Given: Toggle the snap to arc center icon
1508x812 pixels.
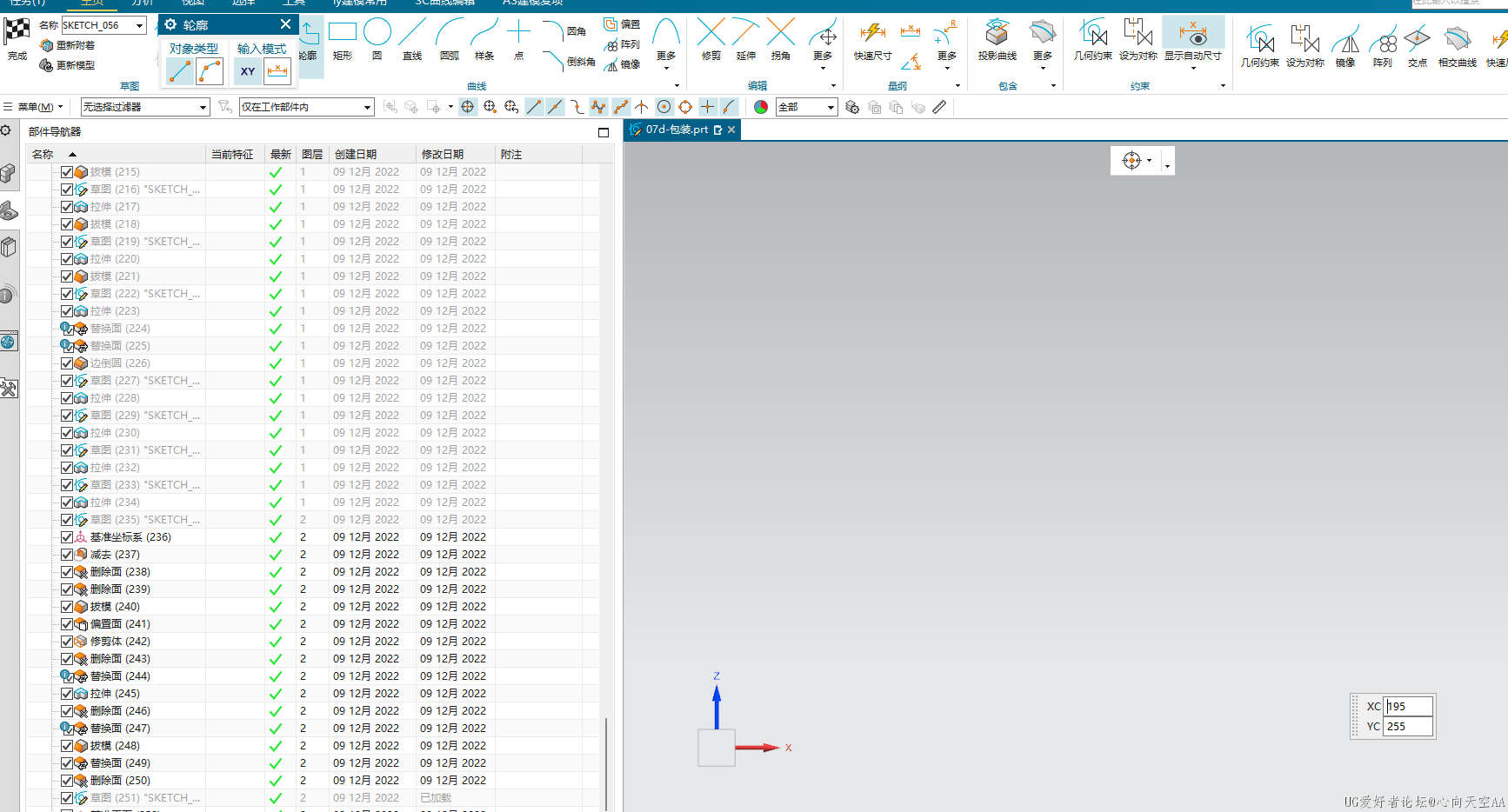Looking at the screenshot, I should (664, 107).
